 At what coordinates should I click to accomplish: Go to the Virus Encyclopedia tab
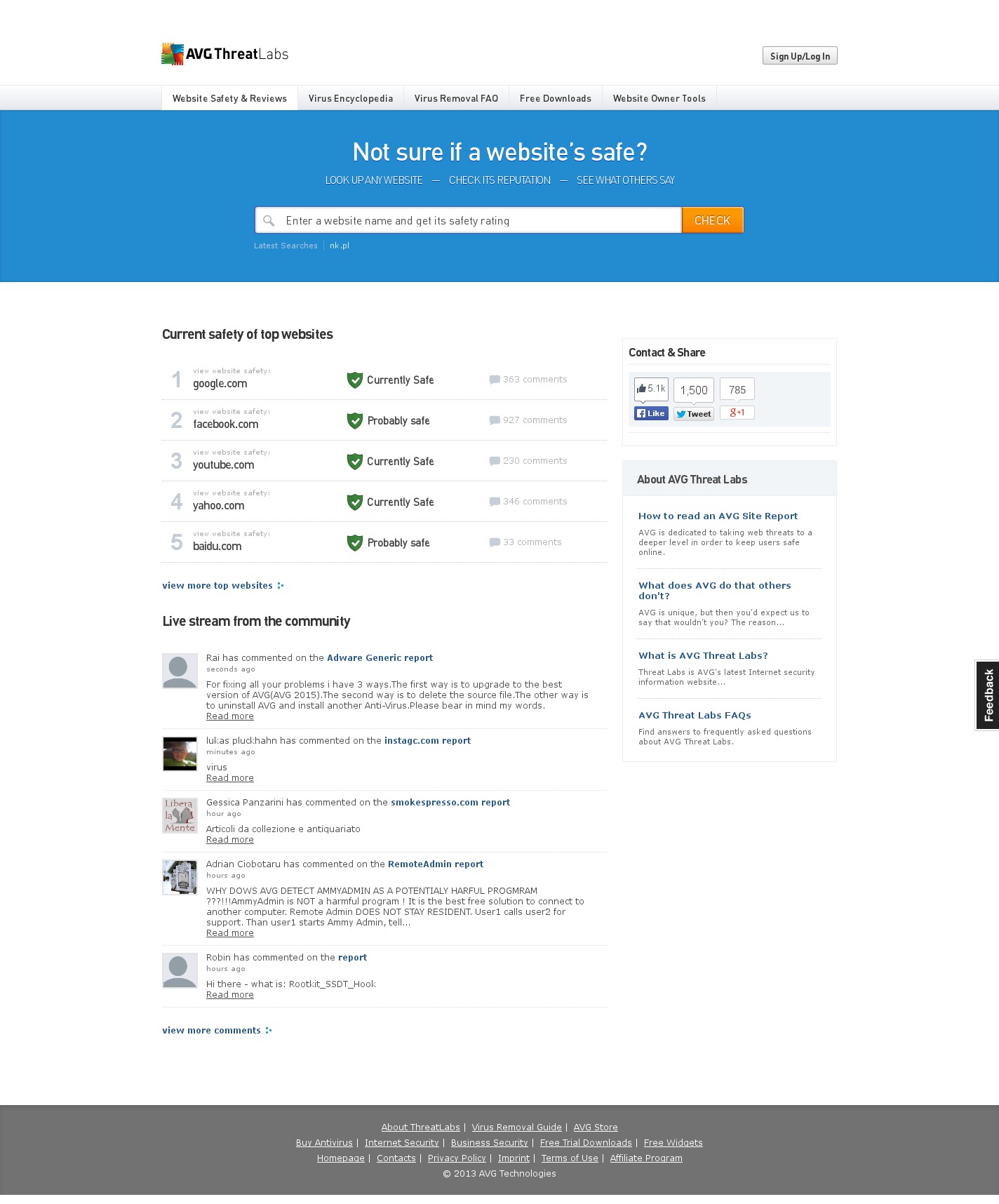[351, 98]
